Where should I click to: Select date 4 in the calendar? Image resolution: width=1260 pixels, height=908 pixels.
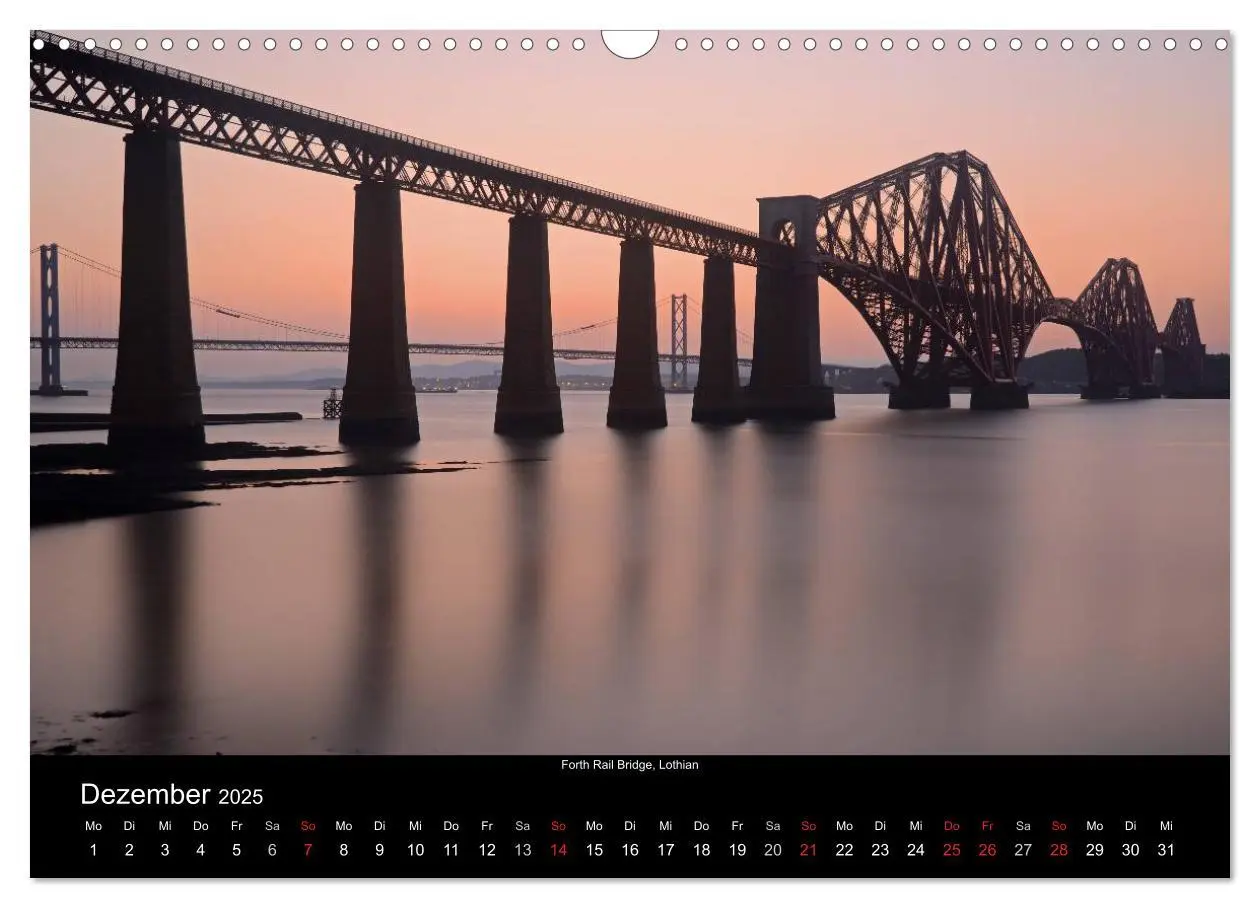[201, 850]
